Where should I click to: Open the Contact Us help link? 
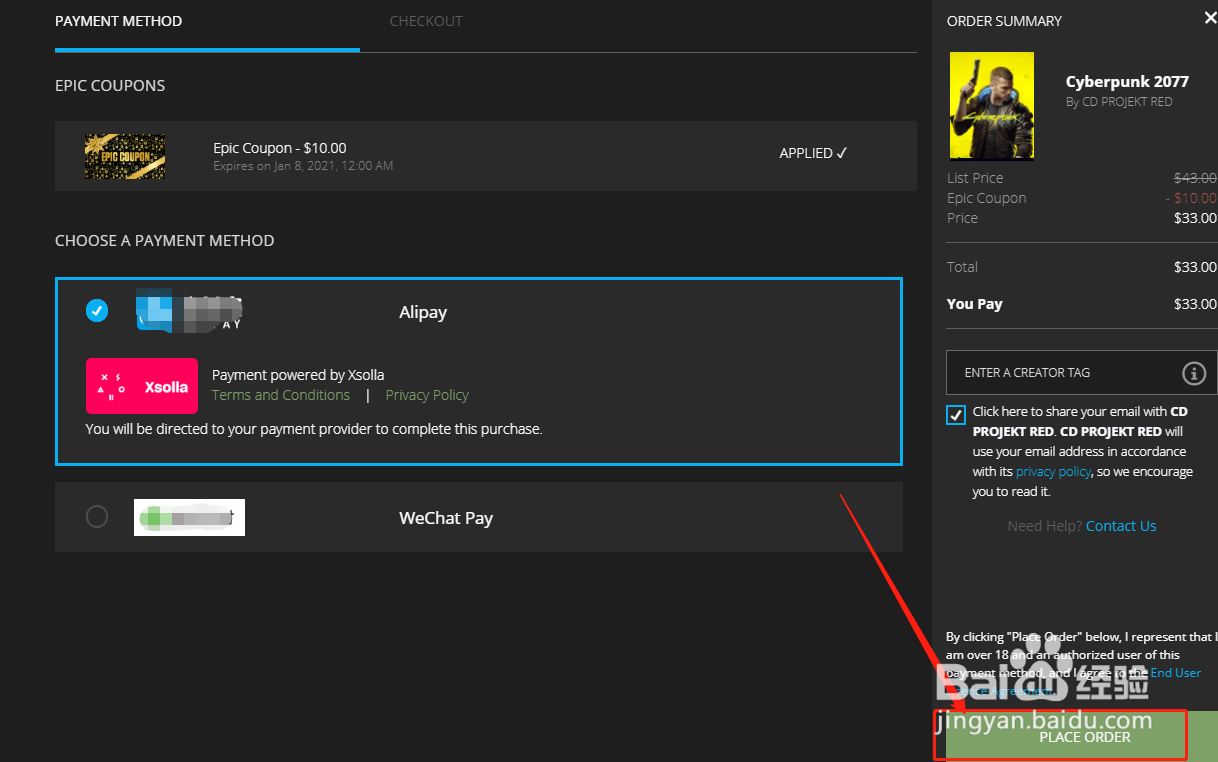[x=1121, y=526]
